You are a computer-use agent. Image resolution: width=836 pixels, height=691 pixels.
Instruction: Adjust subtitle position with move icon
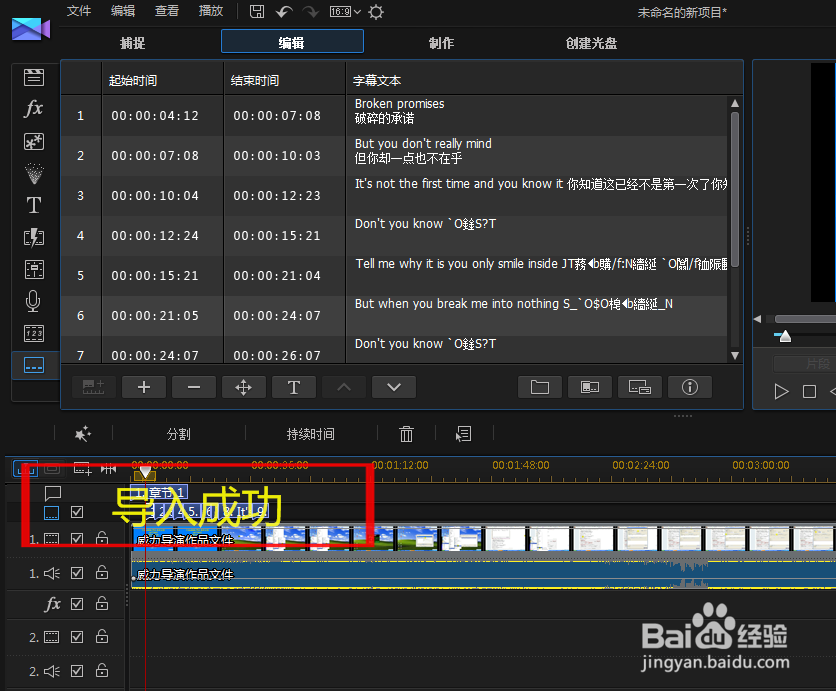[244, 387]
